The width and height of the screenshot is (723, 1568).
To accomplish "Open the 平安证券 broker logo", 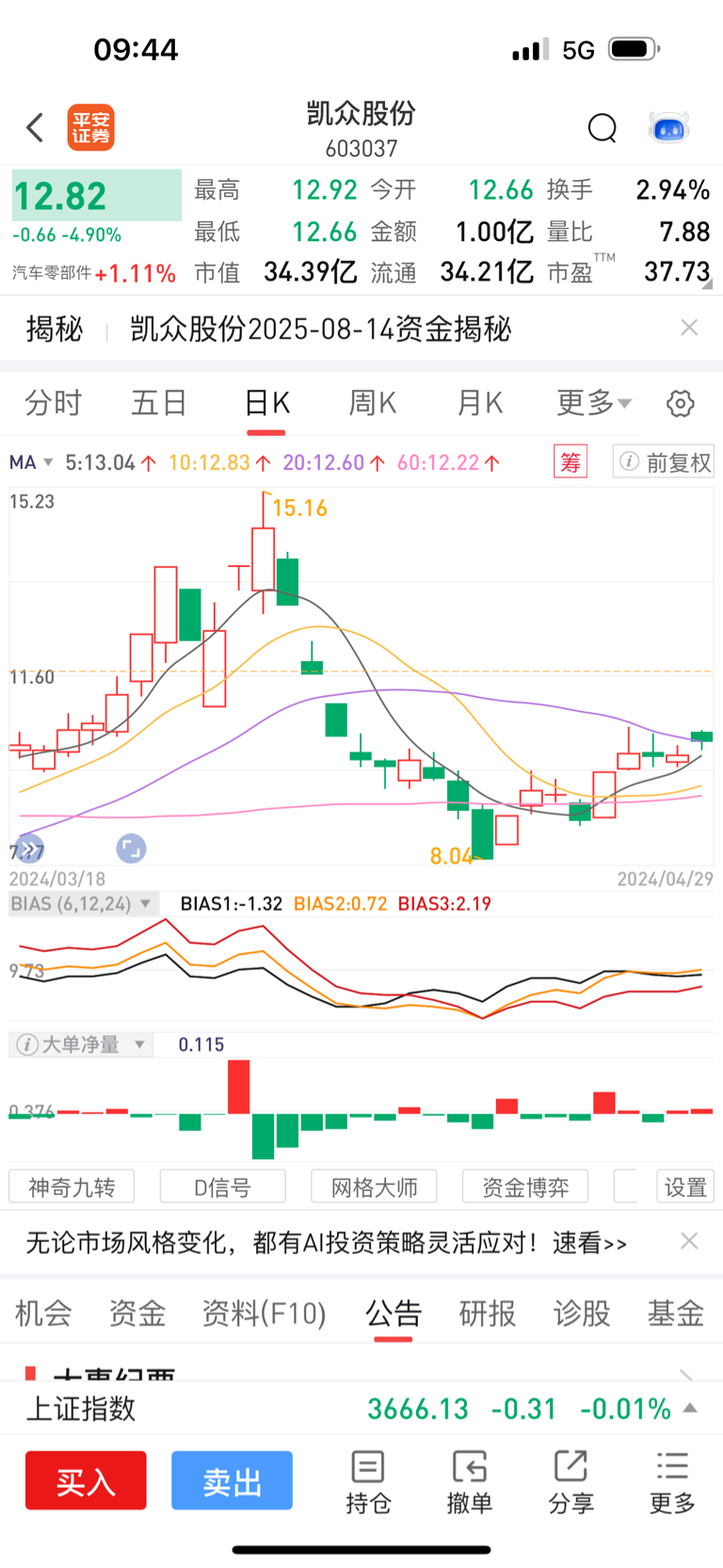I will 91,128.
